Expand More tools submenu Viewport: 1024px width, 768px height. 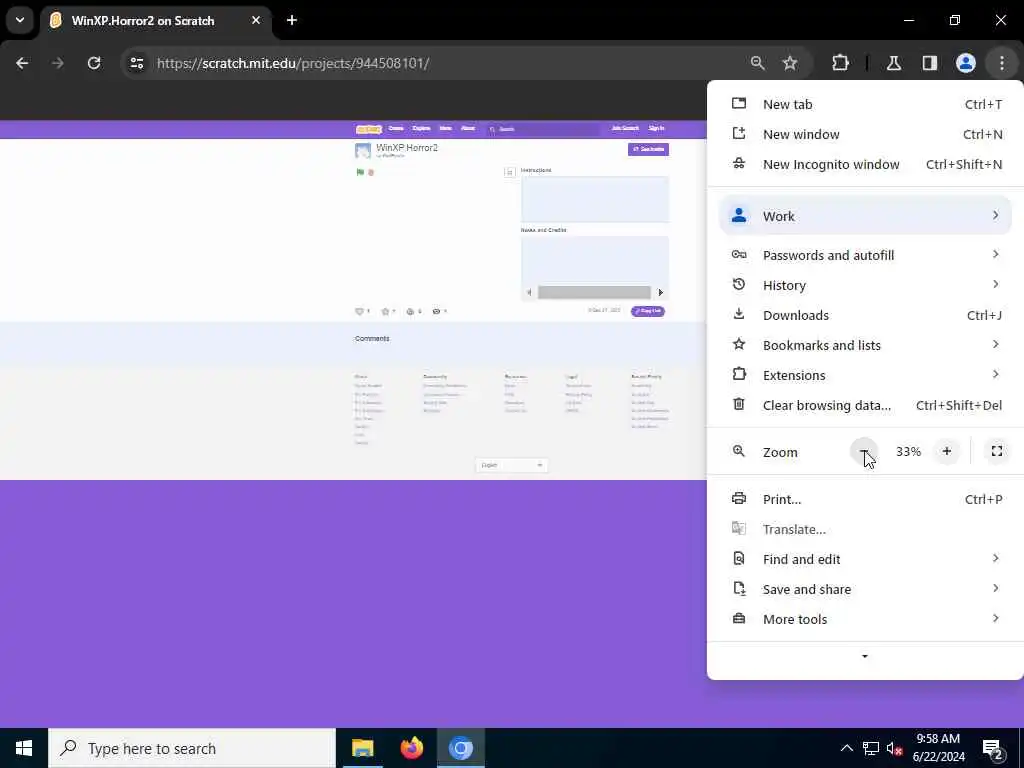pyautogui.click(x=865, y=620)
